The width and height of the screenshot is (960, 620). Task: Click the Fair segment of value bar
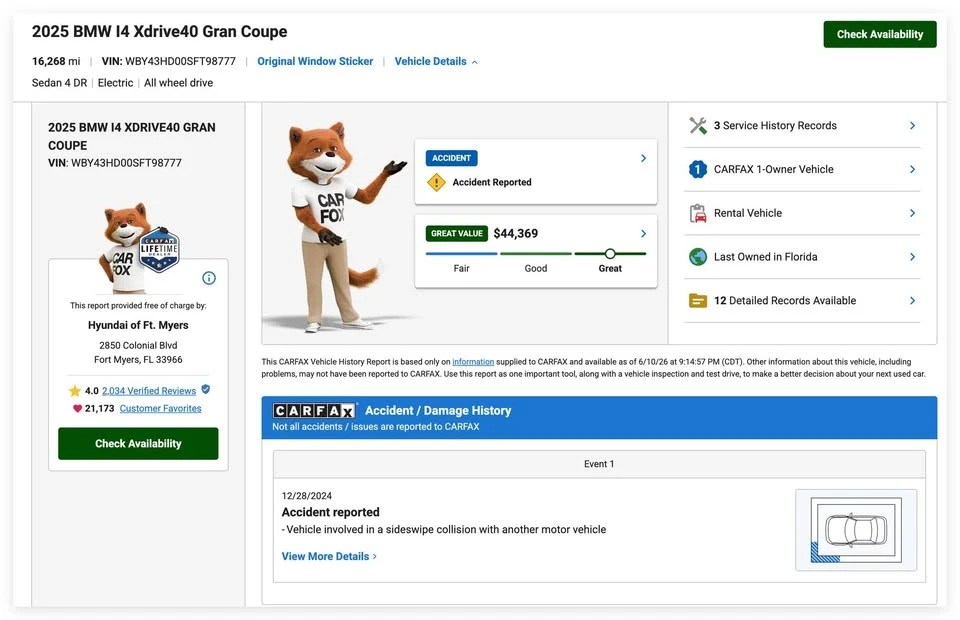[462, 253]
